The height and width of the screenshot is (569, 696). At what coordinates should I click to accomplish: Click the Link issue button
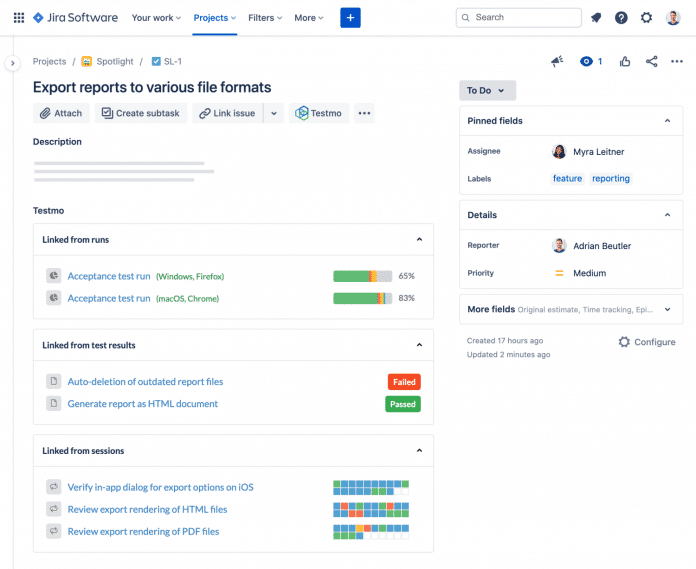pyautogui.click(x=228, y=113)
